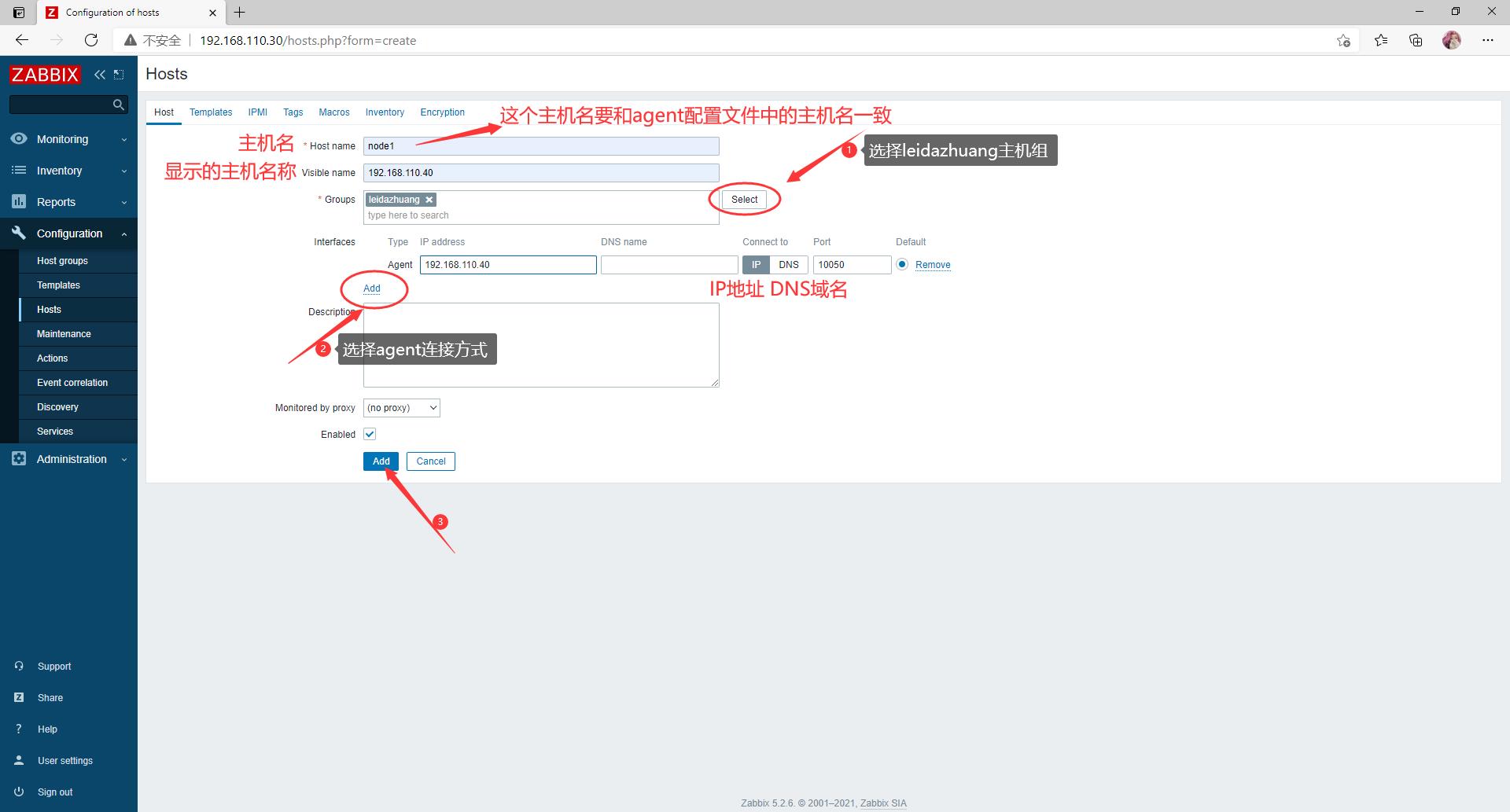Click the sidebar search magnifier icon

[x=119, y=105]
